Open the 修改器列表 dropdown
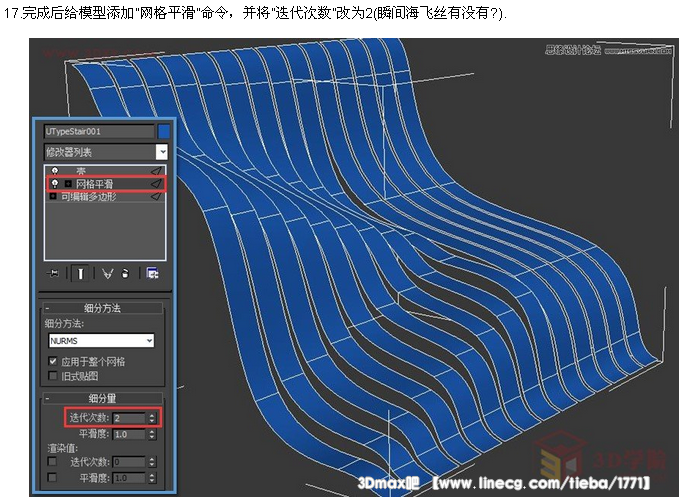This screenshot has width=679, height=500. [106, 152]
